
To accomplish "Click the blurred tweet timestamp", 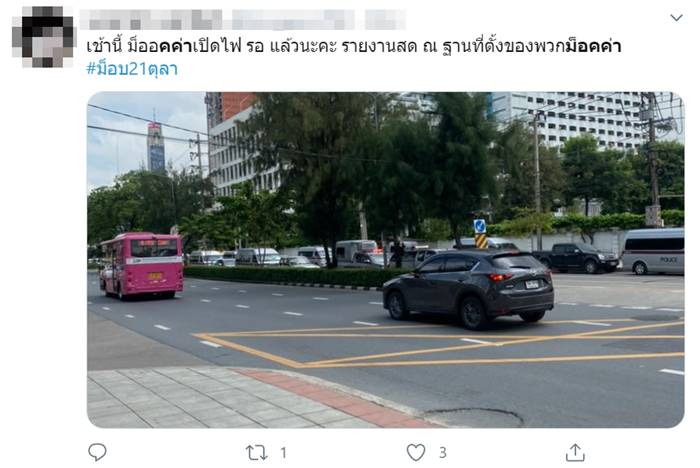I will pyautogui.click(x=385, y=20).
